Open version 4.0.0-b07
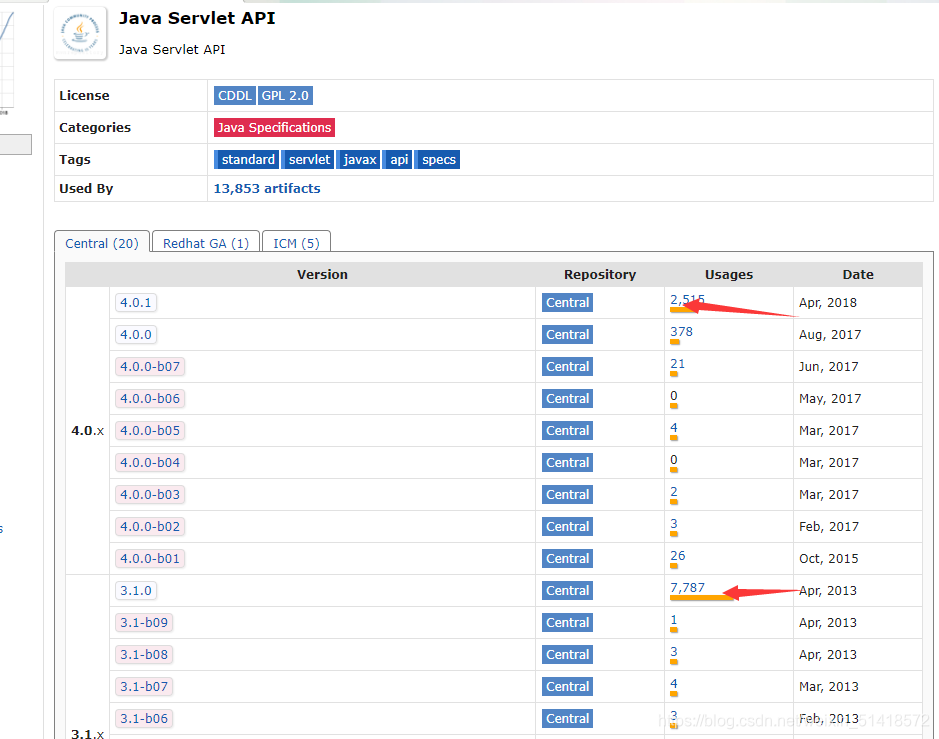939x739 pixels. pos(150,367)
